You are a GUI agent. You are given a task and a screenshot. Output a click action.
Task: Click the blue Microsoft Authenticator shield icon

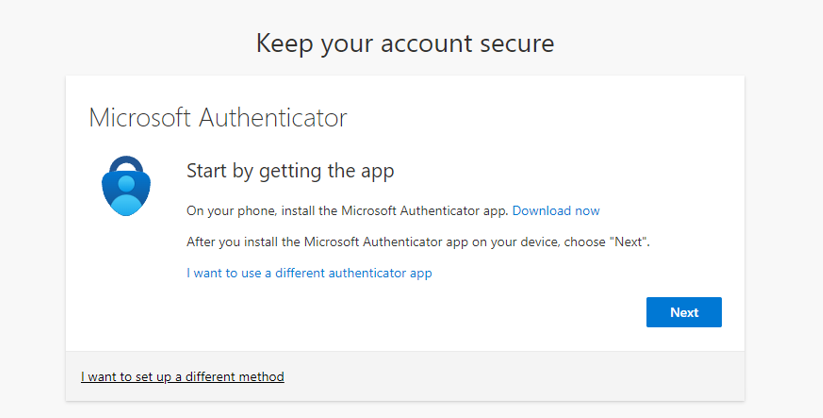(x=124, y=186)
